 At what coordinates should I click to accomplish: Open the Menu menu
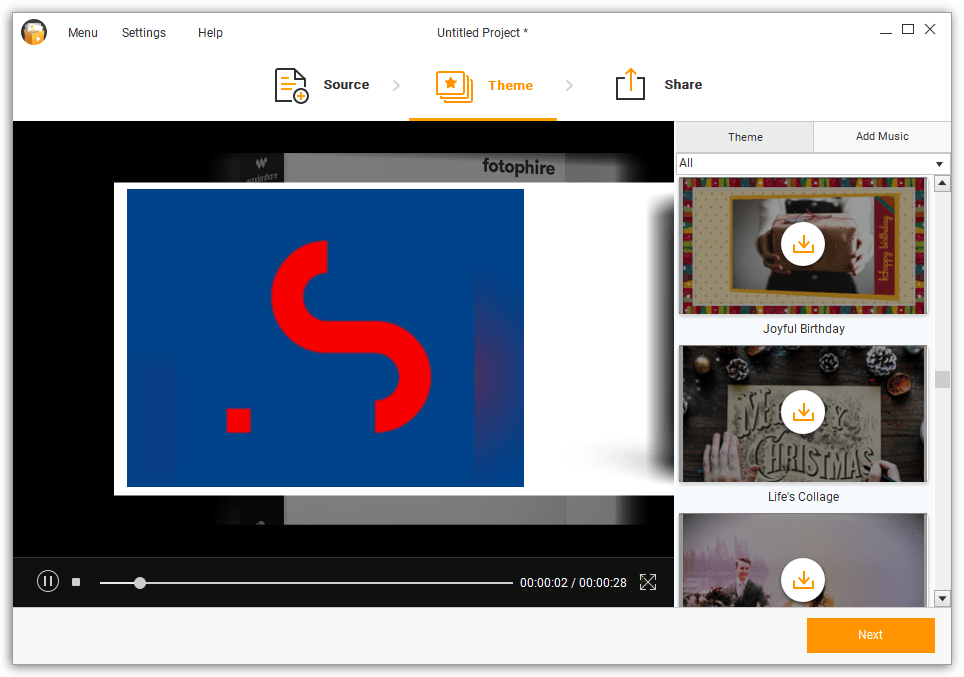tap(83, 33)
